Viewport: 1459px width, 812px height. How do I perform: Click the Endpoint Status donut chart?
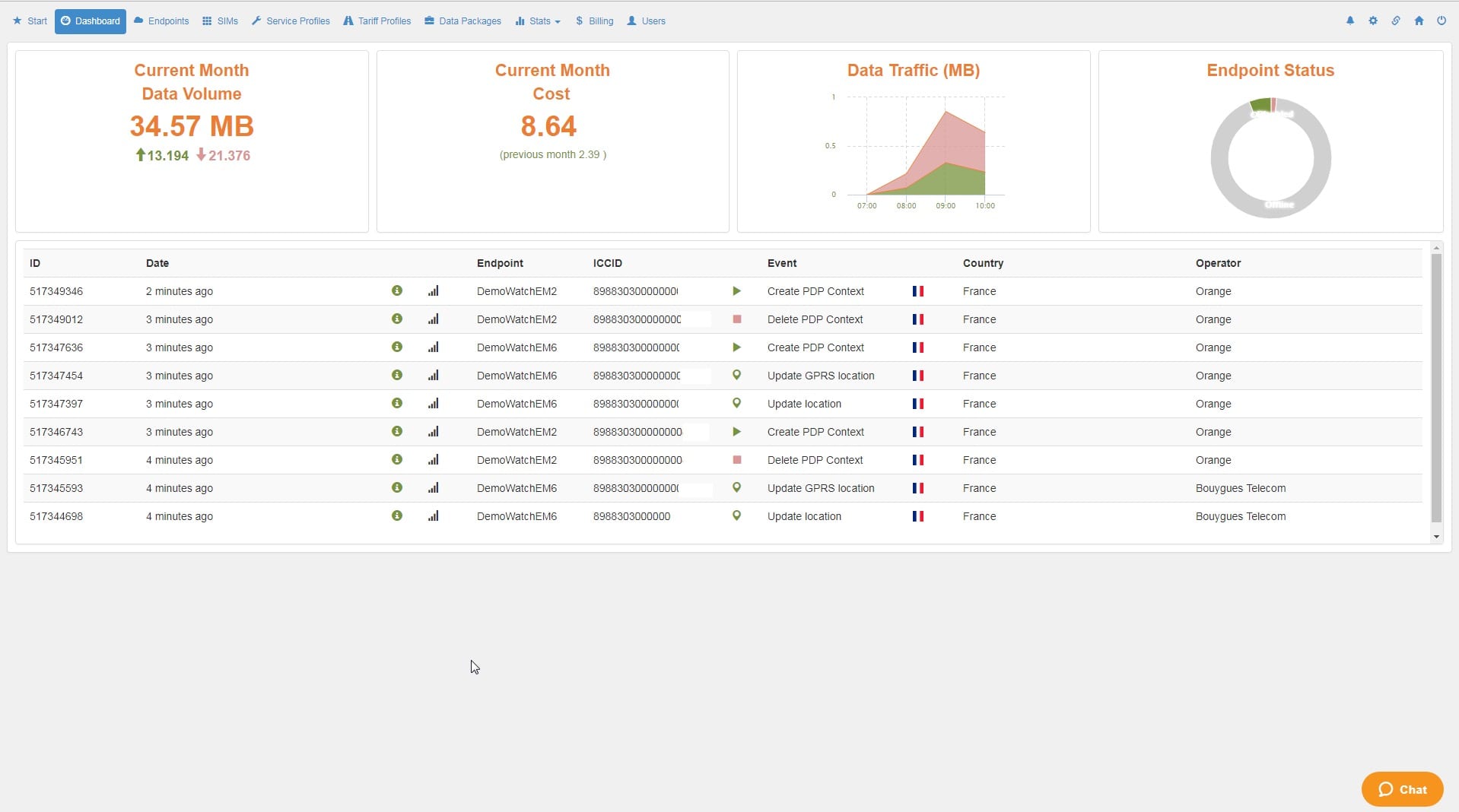(x=1270, y=158)
